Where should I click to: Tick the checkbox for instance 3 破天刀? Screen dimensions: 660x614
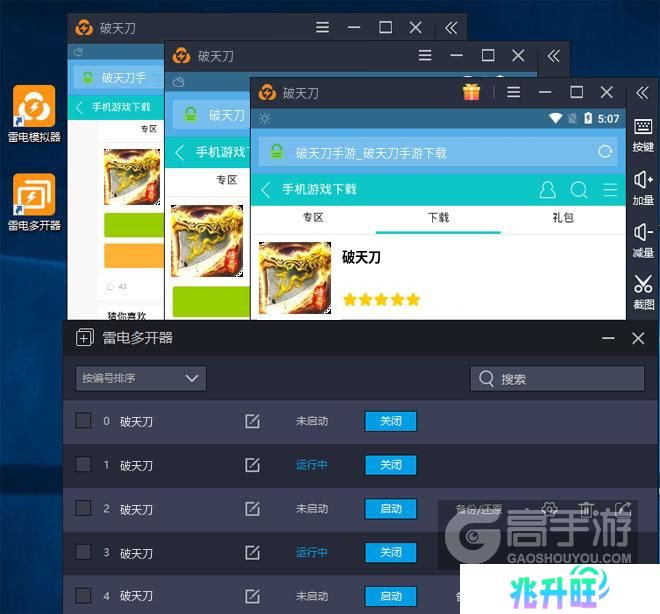pyautogui.click(x=83, y=552)
